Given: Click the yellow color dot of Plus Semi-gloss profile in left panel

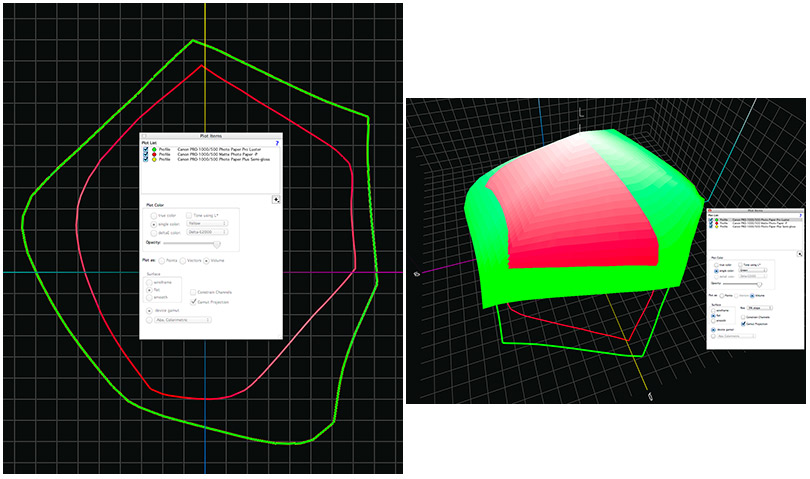Looking at the screenshot, I should pyautogui.click(x=154, y=160).
